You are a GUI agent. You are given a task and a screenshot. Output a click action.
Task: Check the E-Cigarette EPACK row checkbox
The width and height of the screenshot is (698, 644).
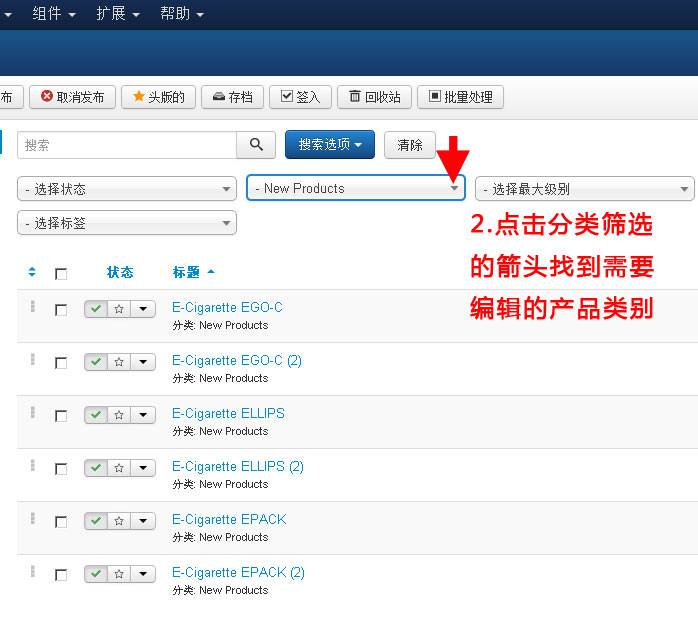tap(61, 522)
